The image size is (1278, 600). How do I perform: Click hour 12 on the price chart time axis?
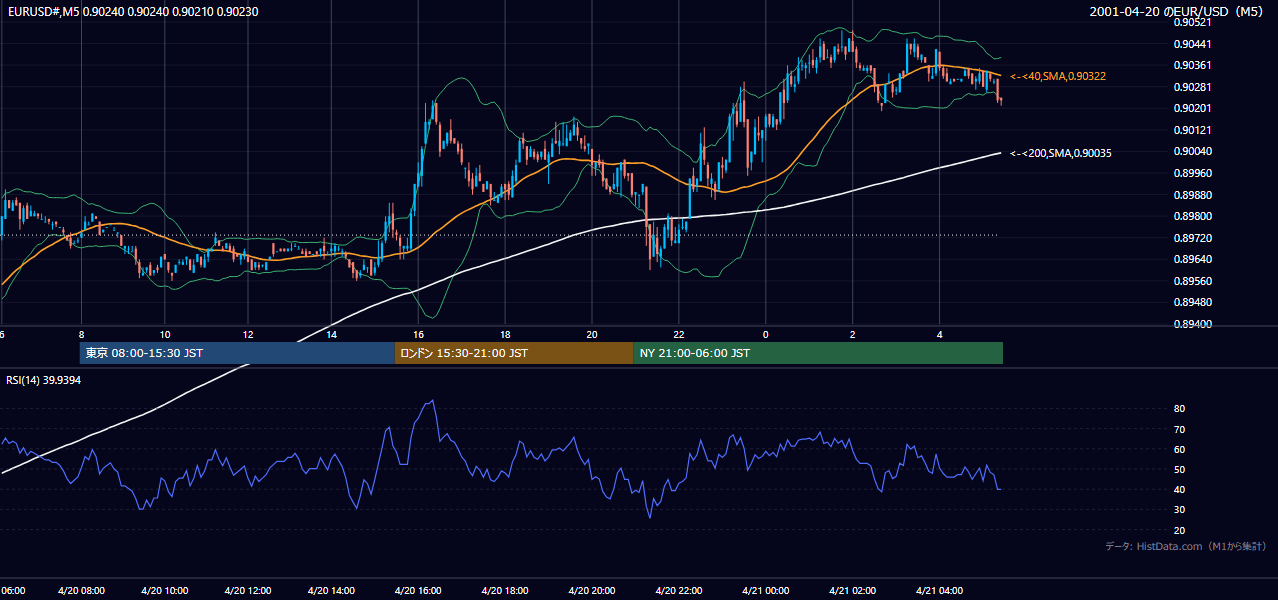[x=248, y=334]
